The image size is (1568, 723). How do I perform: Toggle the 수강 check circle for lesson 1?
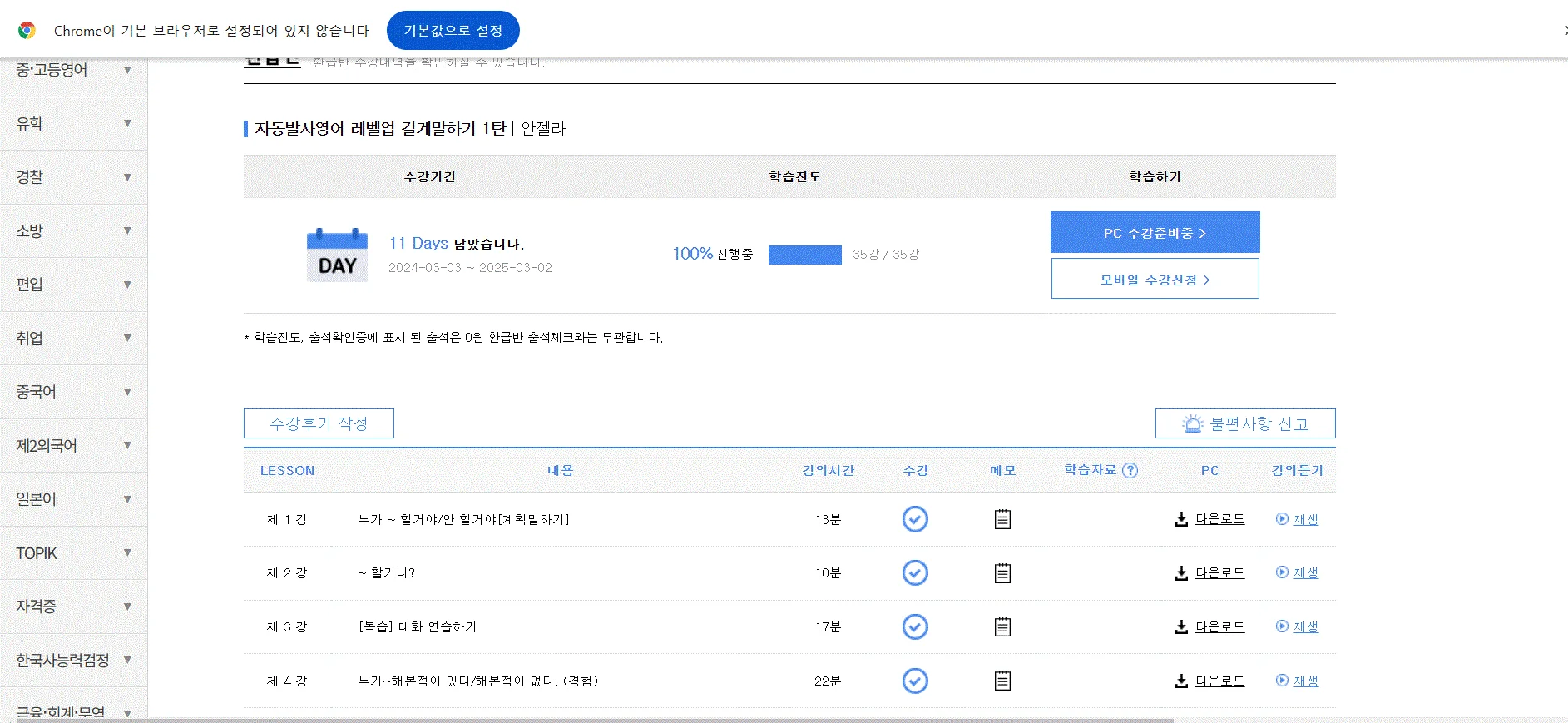tap(915, 519)
